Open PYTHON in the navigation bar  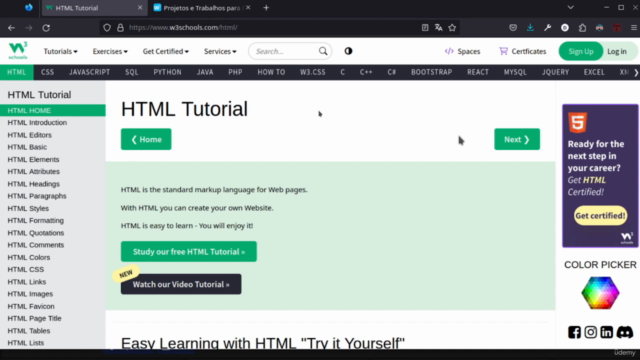pos(167,72)
